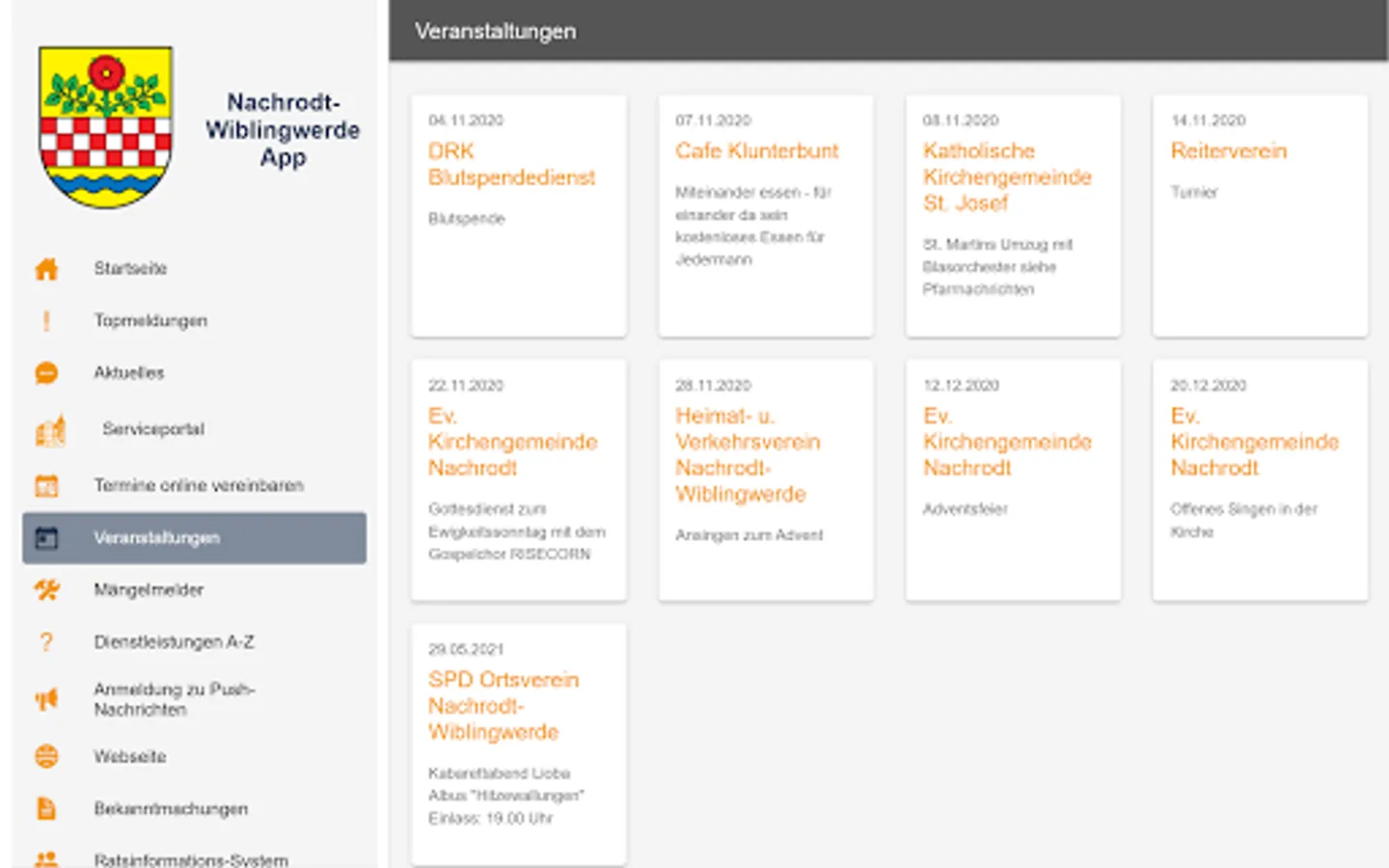Click the Offenes Singen in der Kirche text

[1244, 521]
